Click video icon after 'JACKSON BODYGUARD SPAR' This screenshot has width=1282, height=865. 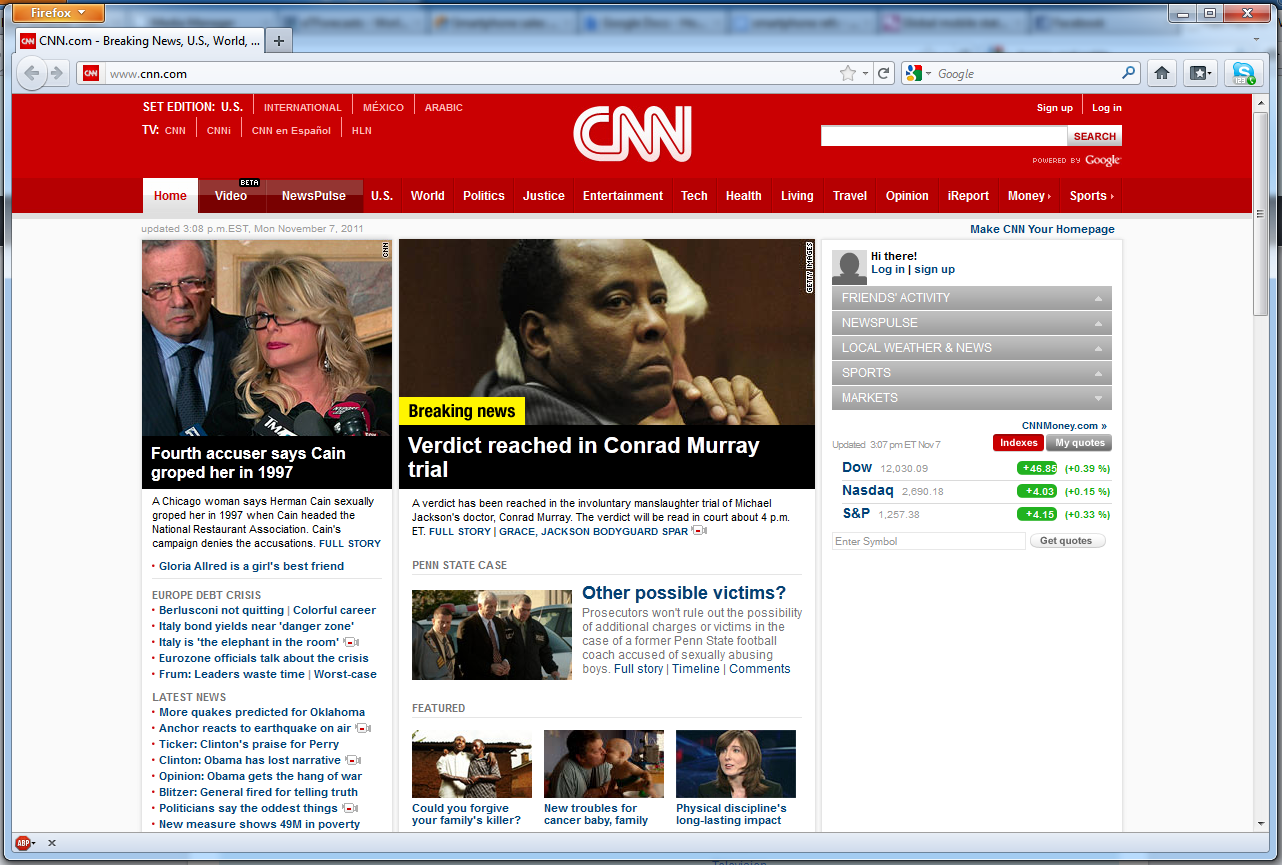point(699,531)
